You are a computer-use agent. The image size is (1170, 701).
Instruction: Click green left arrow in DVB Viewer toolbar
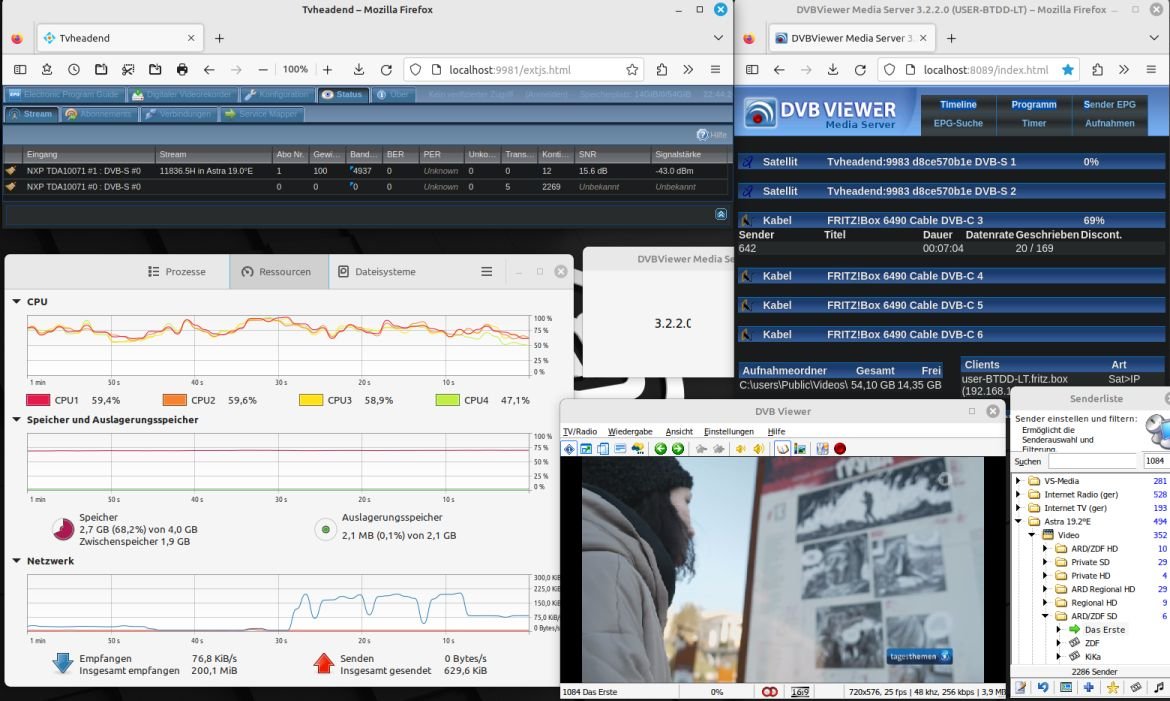(x=660, y=449)
